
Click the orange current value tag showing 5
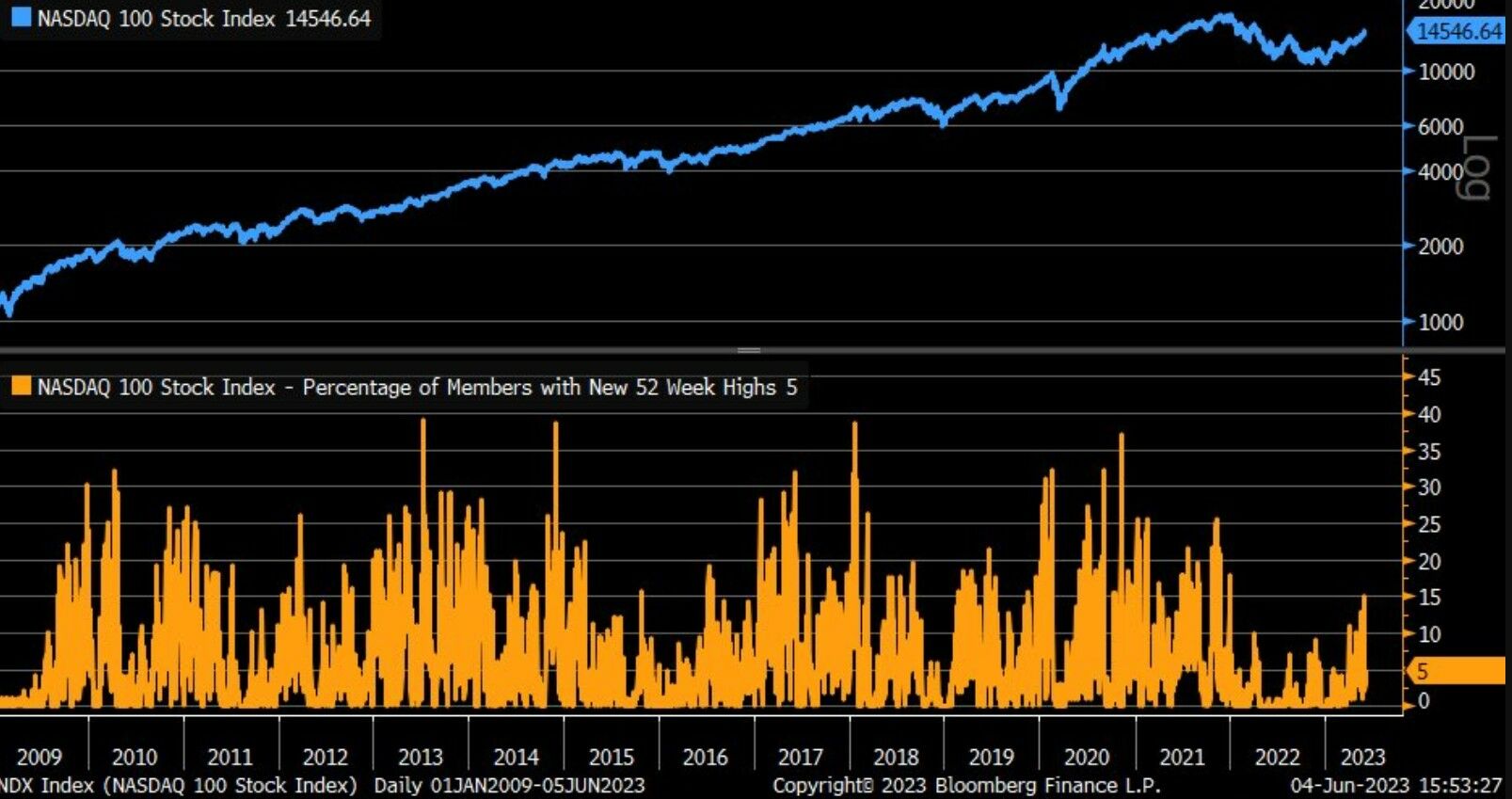[x=1456, y=671]
